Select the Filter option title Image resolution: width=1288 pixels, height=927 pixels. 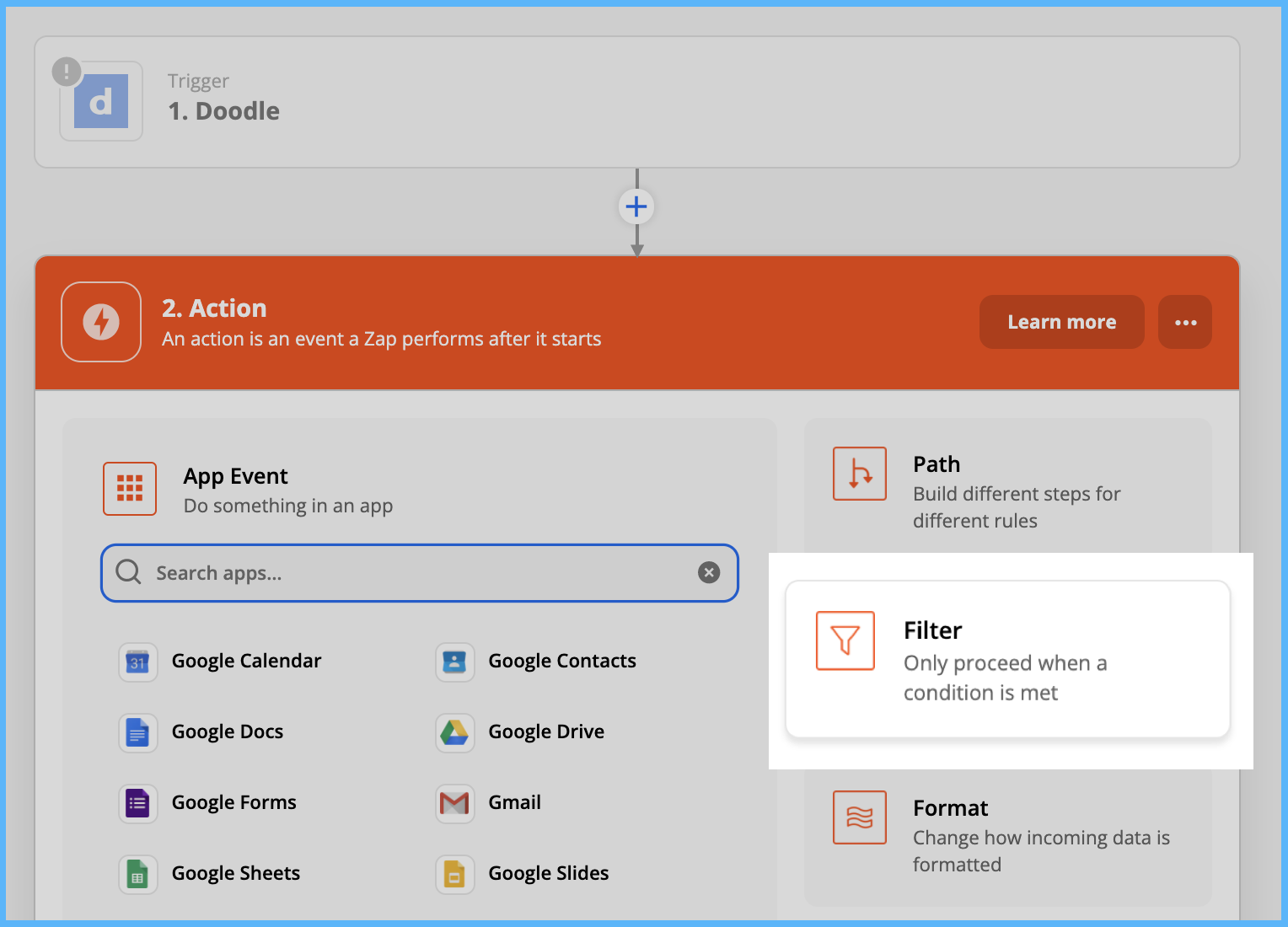tap(932, 630)
